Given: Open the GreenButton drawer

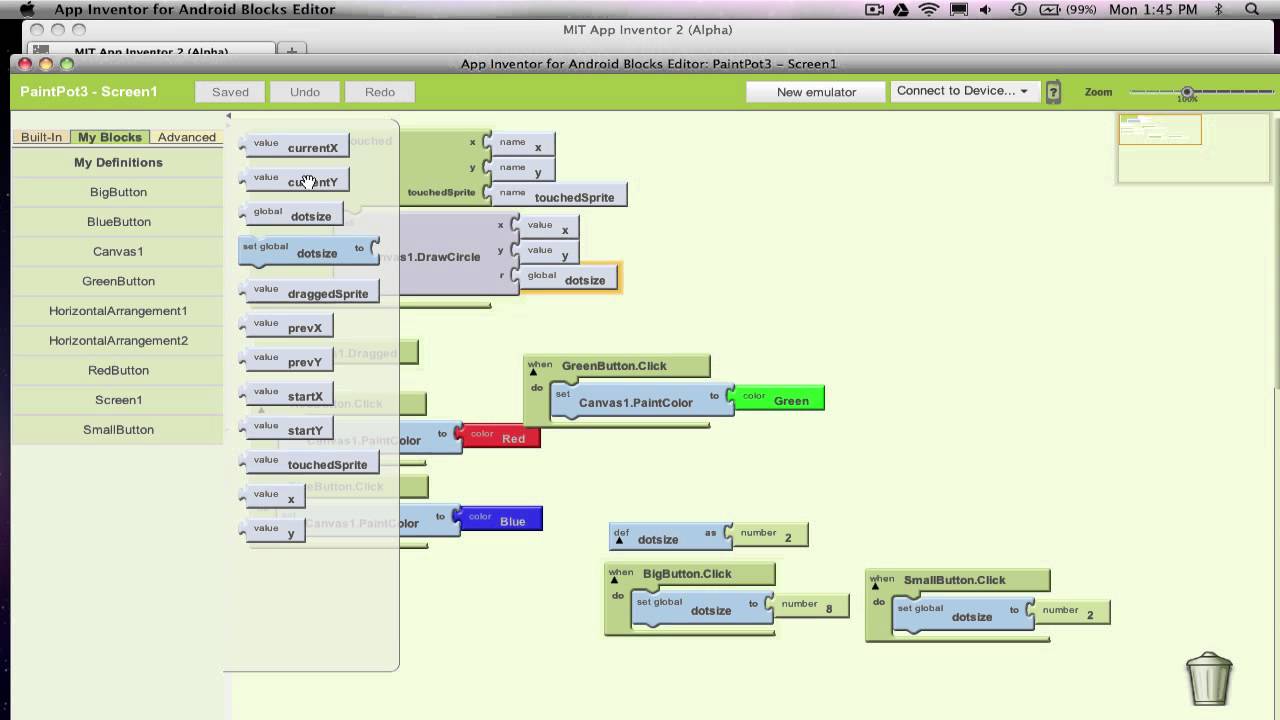Looking at the screenshot, I should [x=118, y=281].
